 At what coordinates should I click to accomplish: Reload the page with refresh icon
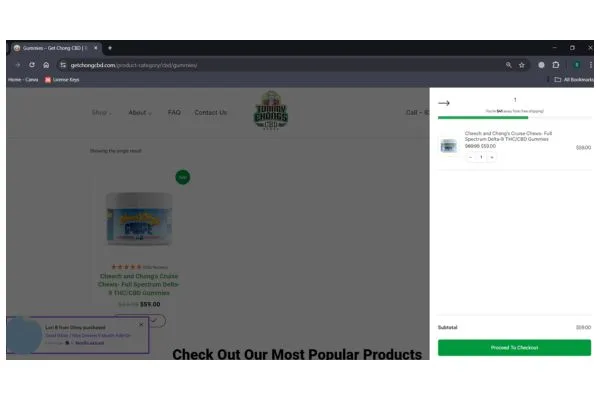(x=32, y=65)
